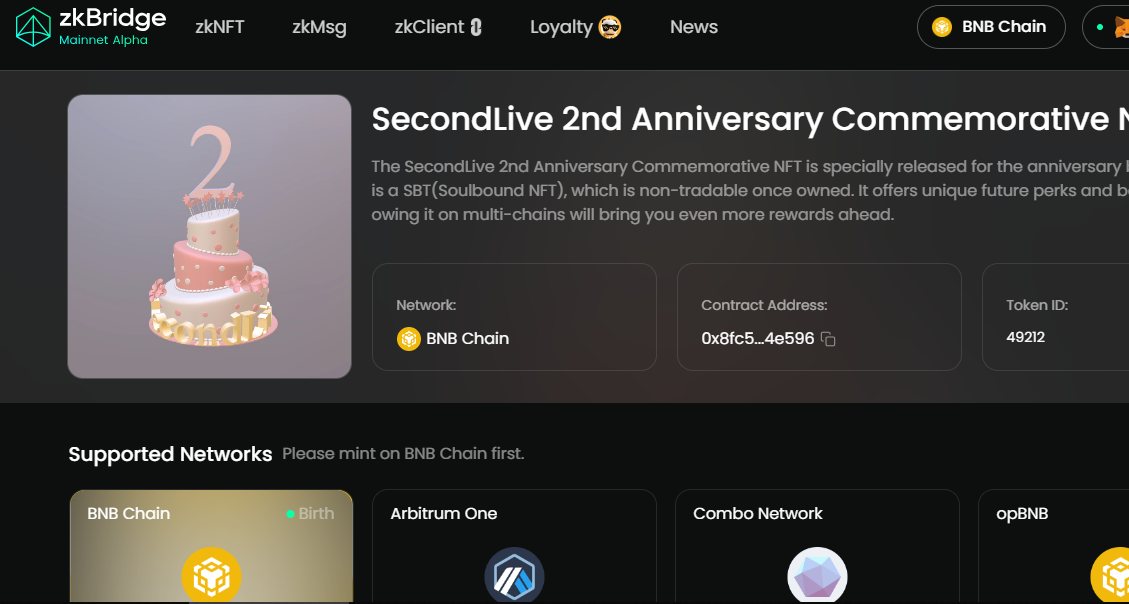Click the anniversary cake NFT image
Image resolution: width=1129 pixels, height=604 pixels.
[x=208, y=236]
